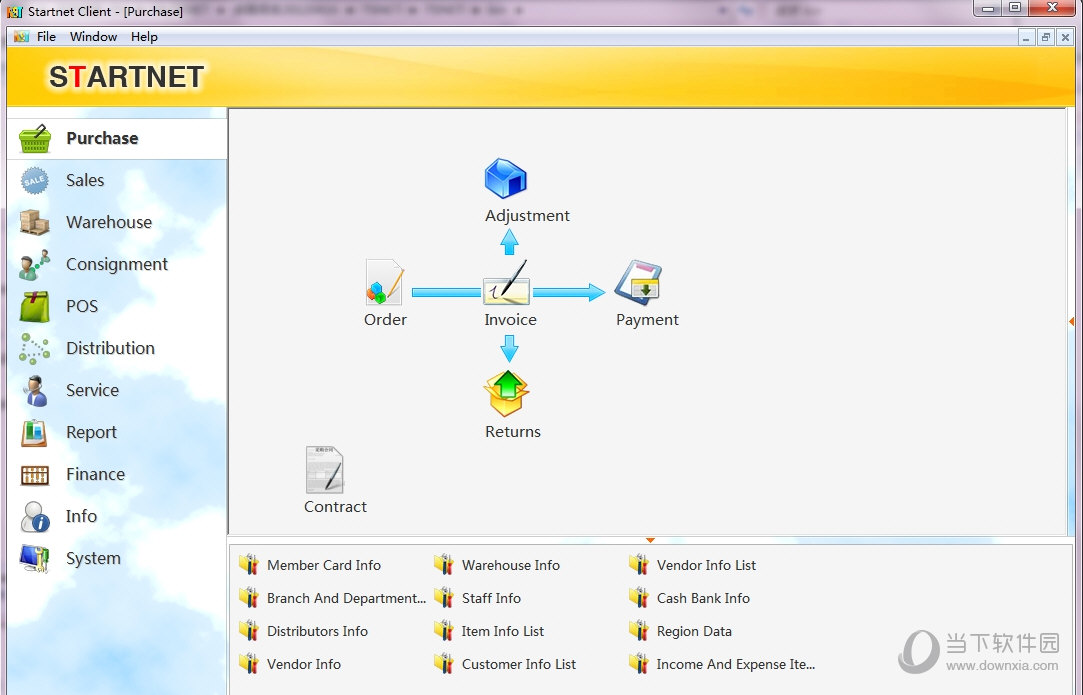Image resolution: width=1083 pixels, height=695 pixels.
Task: Launch the Payment icon
Action: 638,282
